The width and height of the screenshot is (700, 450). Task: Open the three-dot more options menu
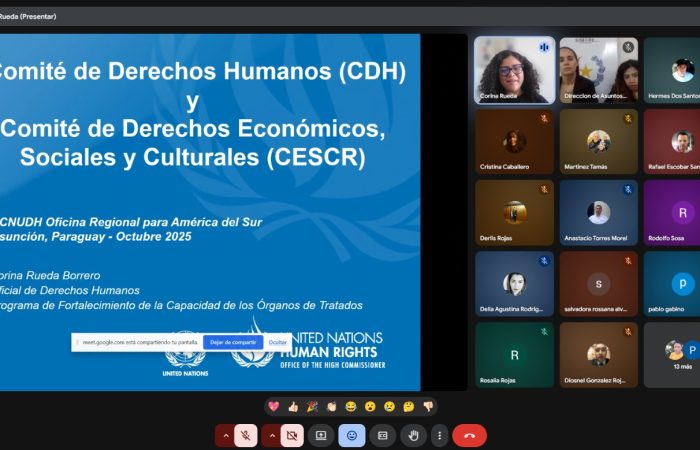[x=440, y=435]
